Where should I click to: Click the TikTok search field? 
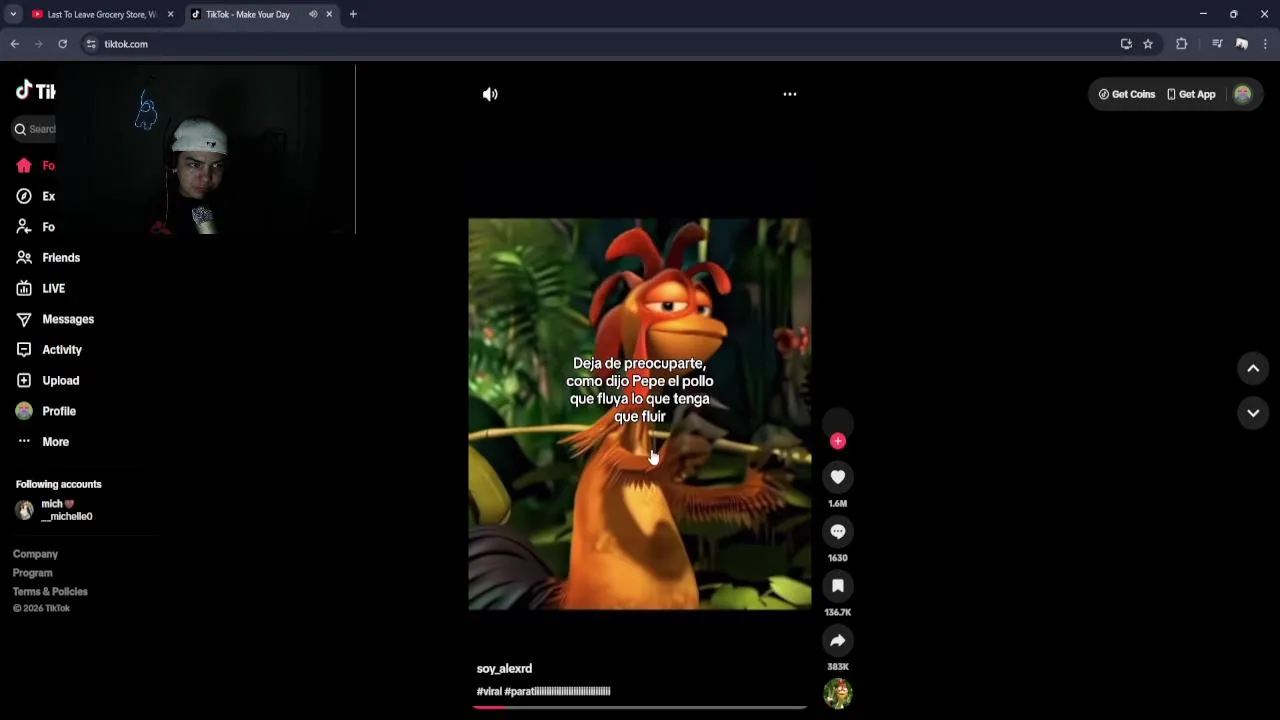[x=35, y=129]
